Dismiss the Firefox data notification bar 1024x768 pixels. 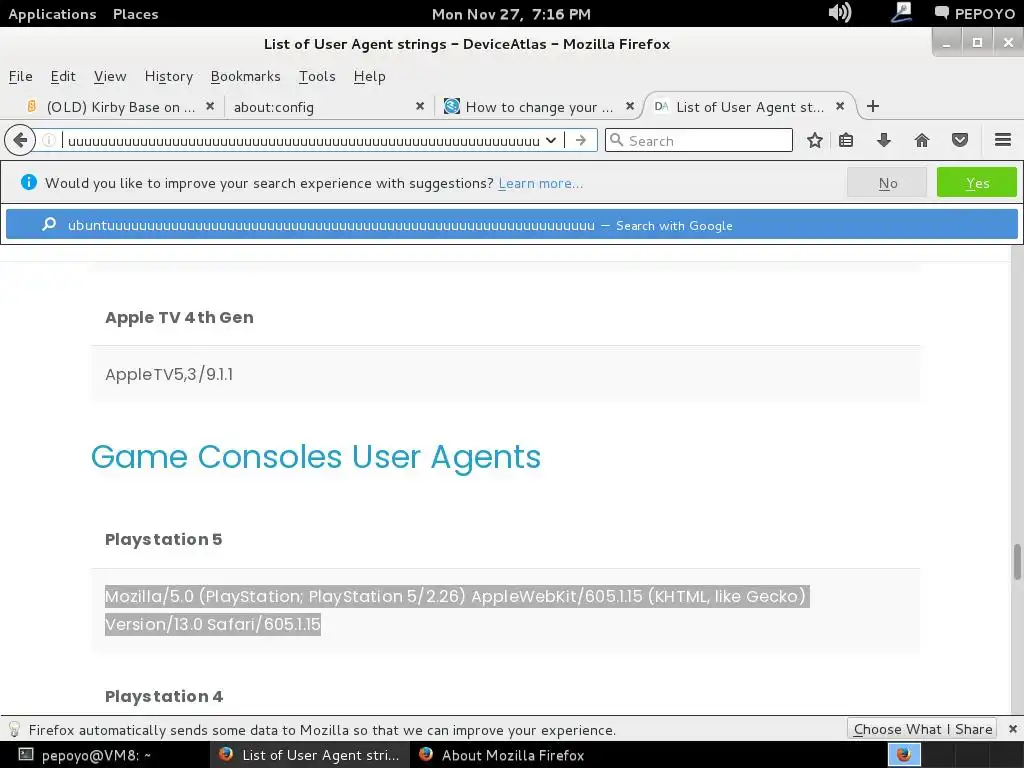[1012, 729]
